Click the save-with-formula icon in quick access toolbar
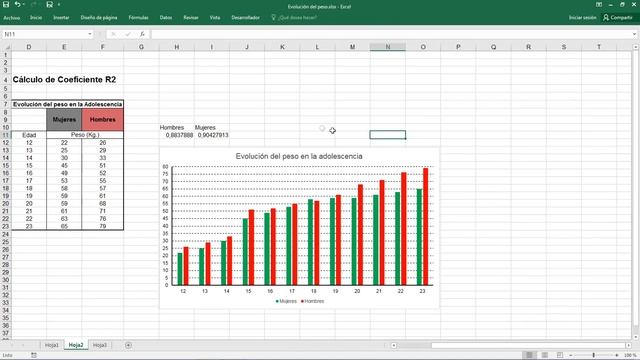 coord(49,4)
